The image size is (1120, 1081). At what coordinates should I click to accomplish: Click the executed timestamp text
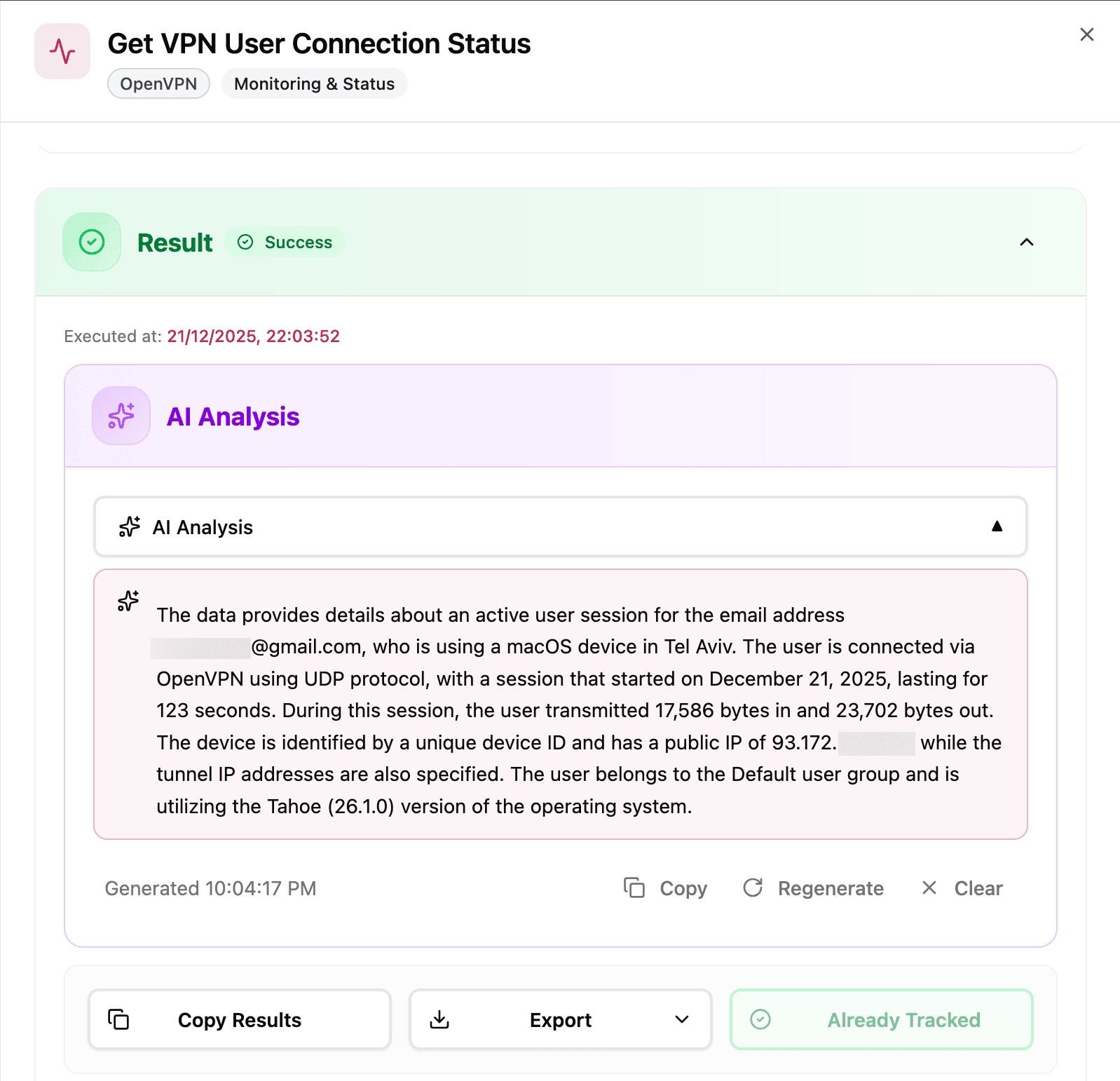pos(253,336)
